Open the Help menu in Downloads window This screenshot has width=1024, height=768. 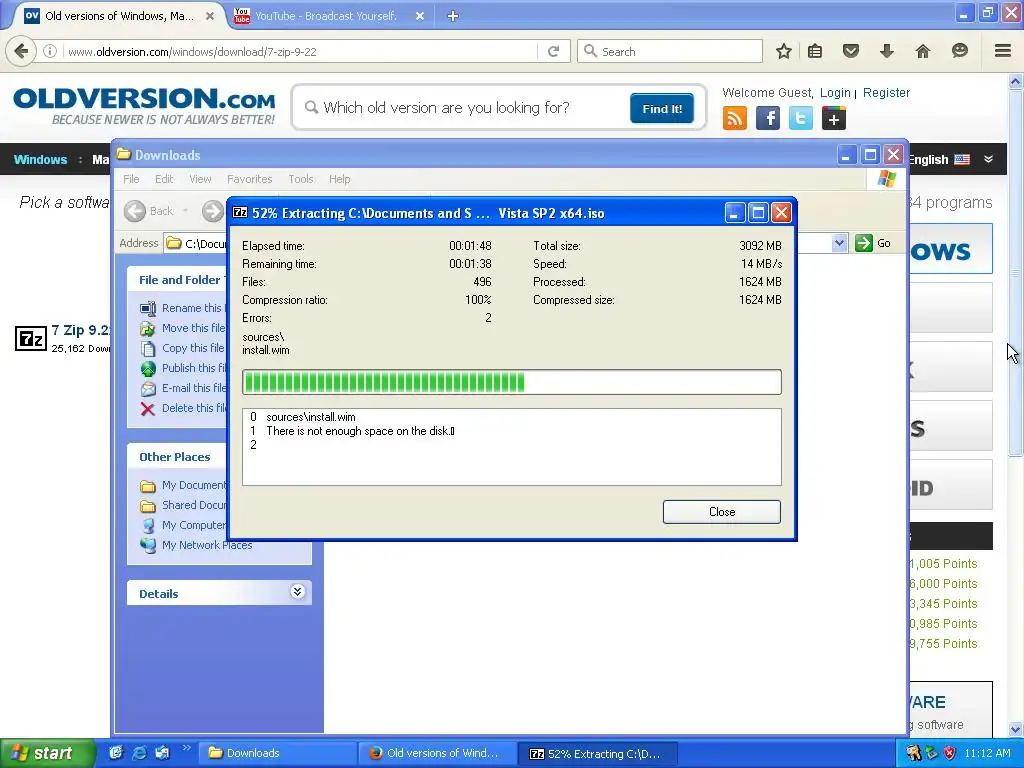pos(340,179)
